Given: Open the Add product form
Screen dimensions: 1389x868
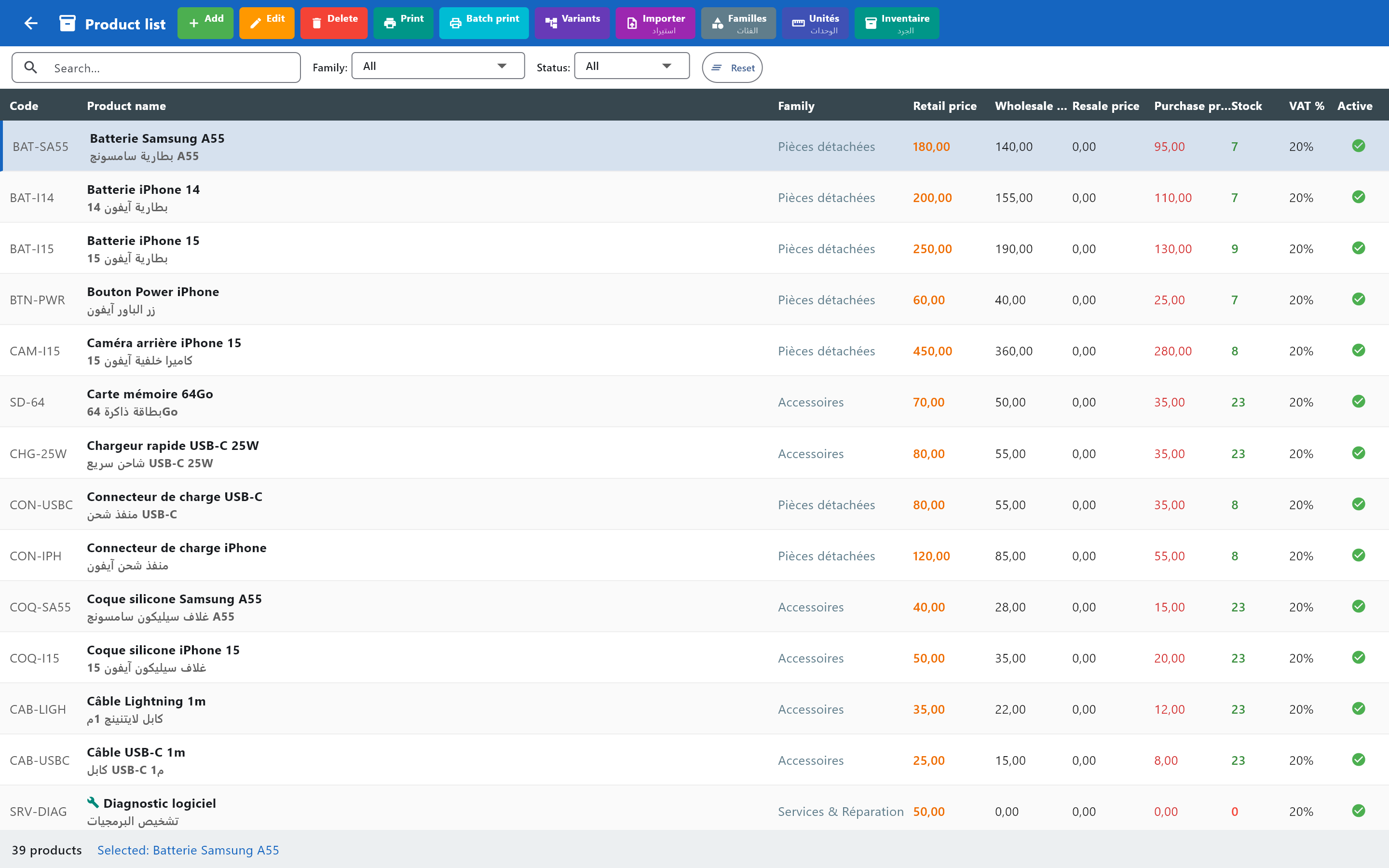Looking at the screenshot, I should click(205, 23).
